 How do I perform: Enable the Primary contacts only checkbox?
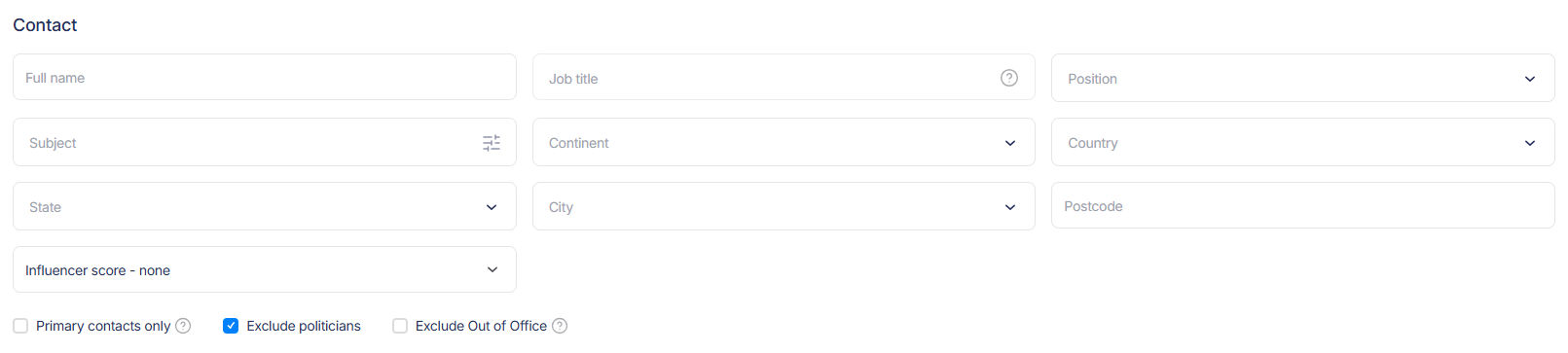point(20,326)
